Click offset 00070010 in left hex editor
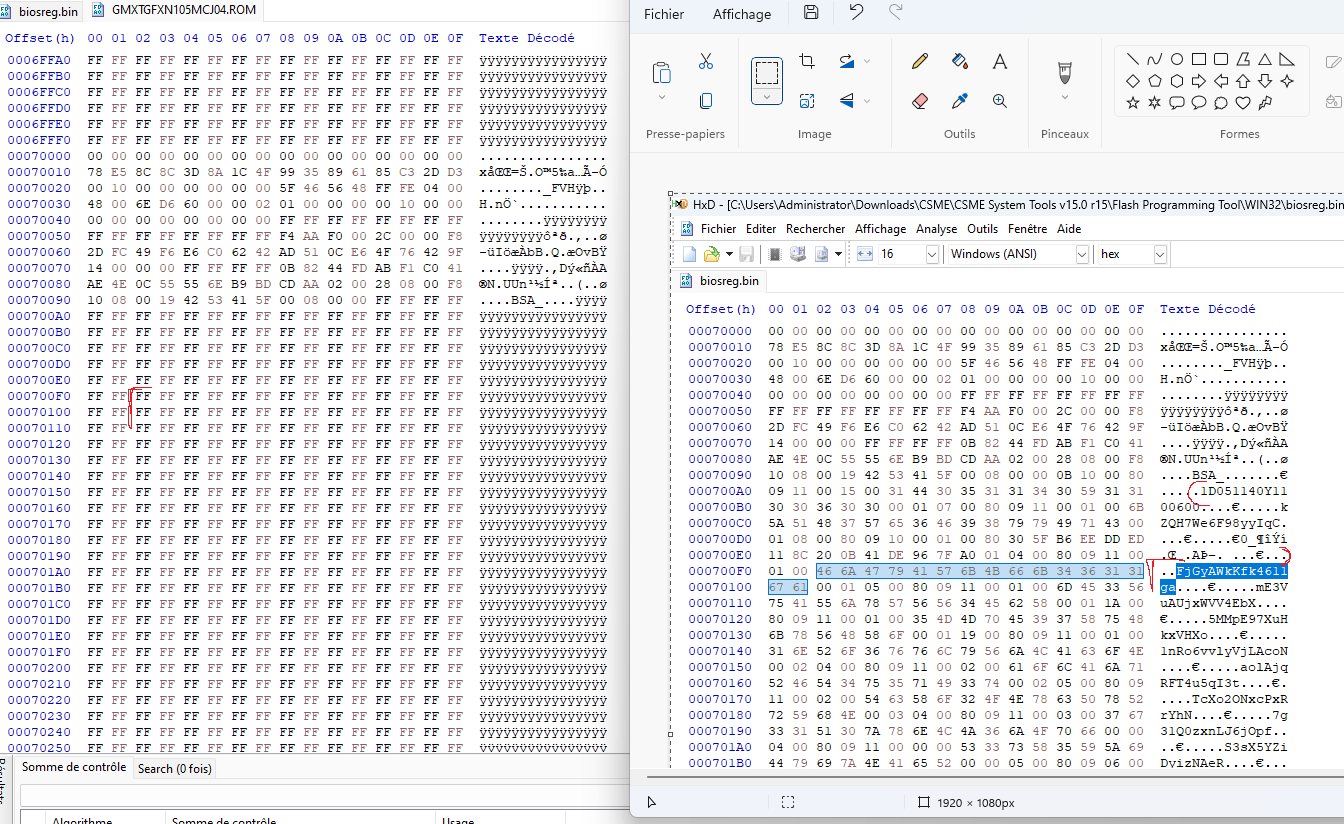The height and width of the screenshot is (824, 1344). (39, 172)
